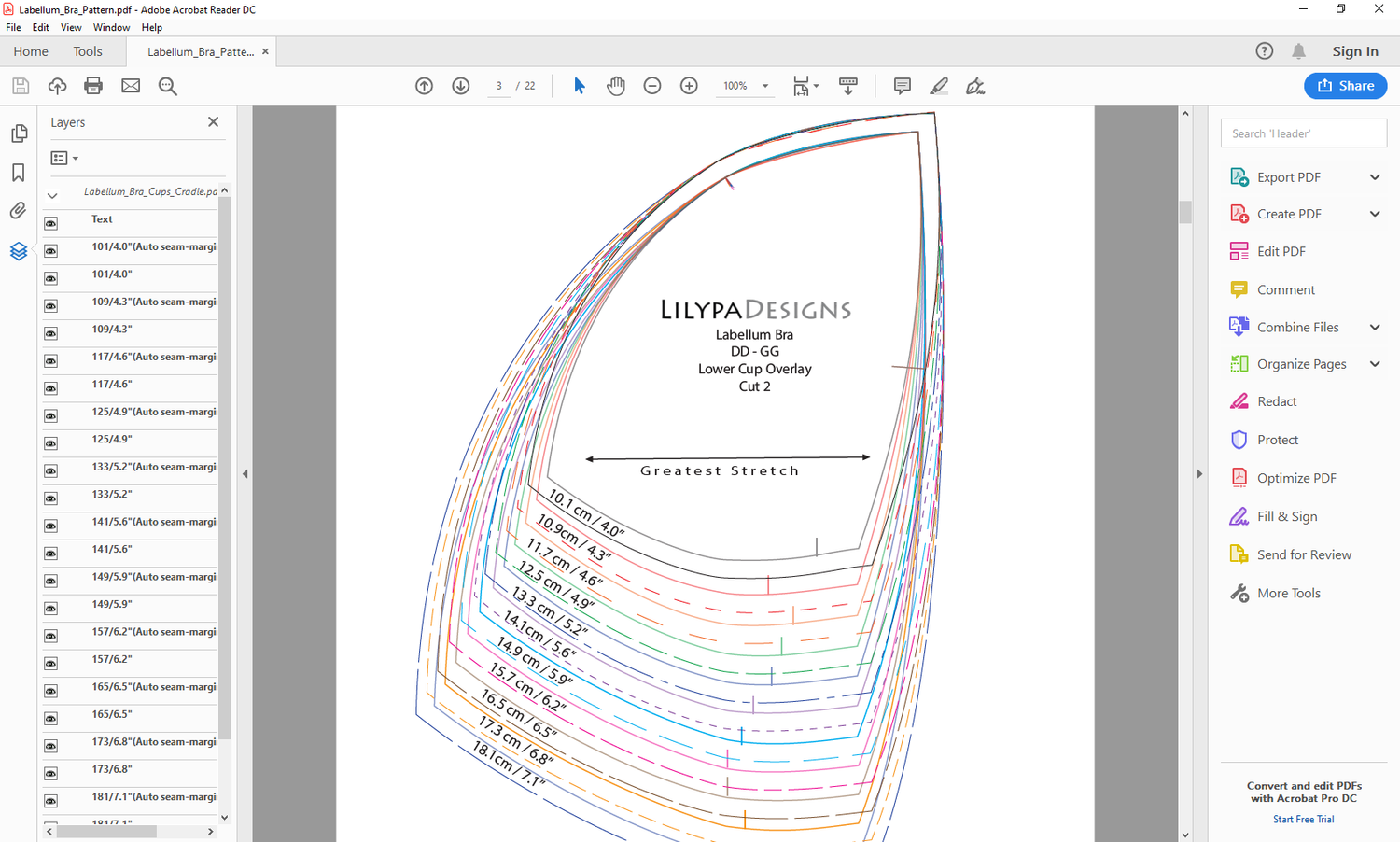Click the Zoom In plus icon

688,85
